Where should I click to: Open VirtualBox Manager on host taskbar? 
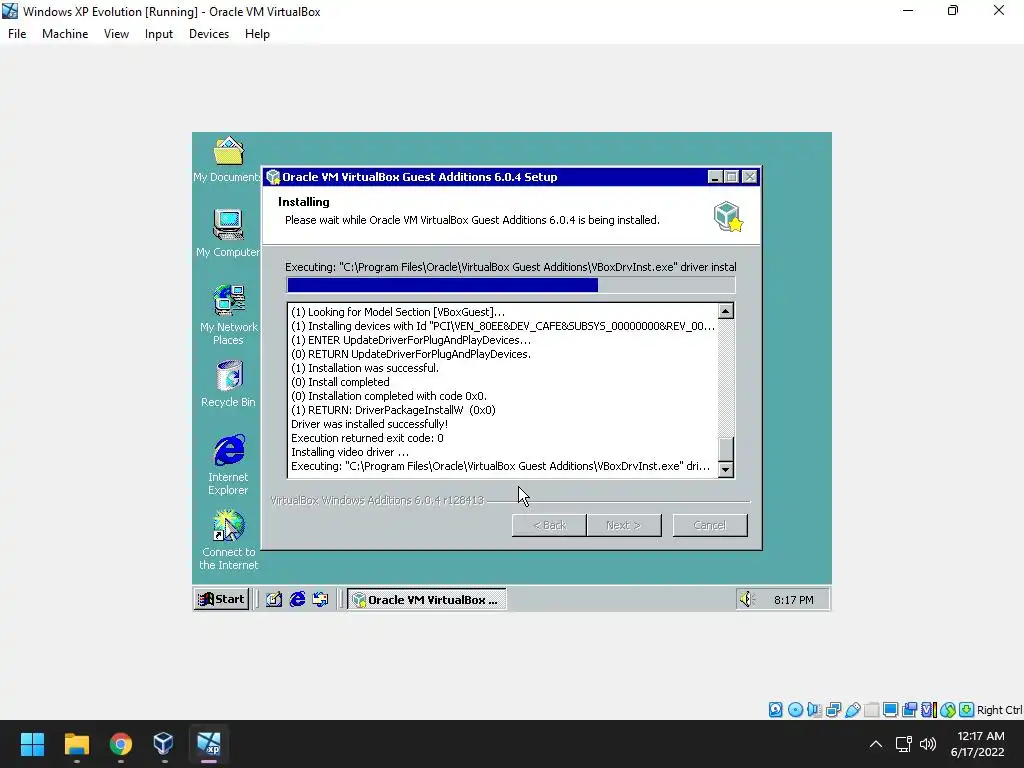(x=164, y=744)
